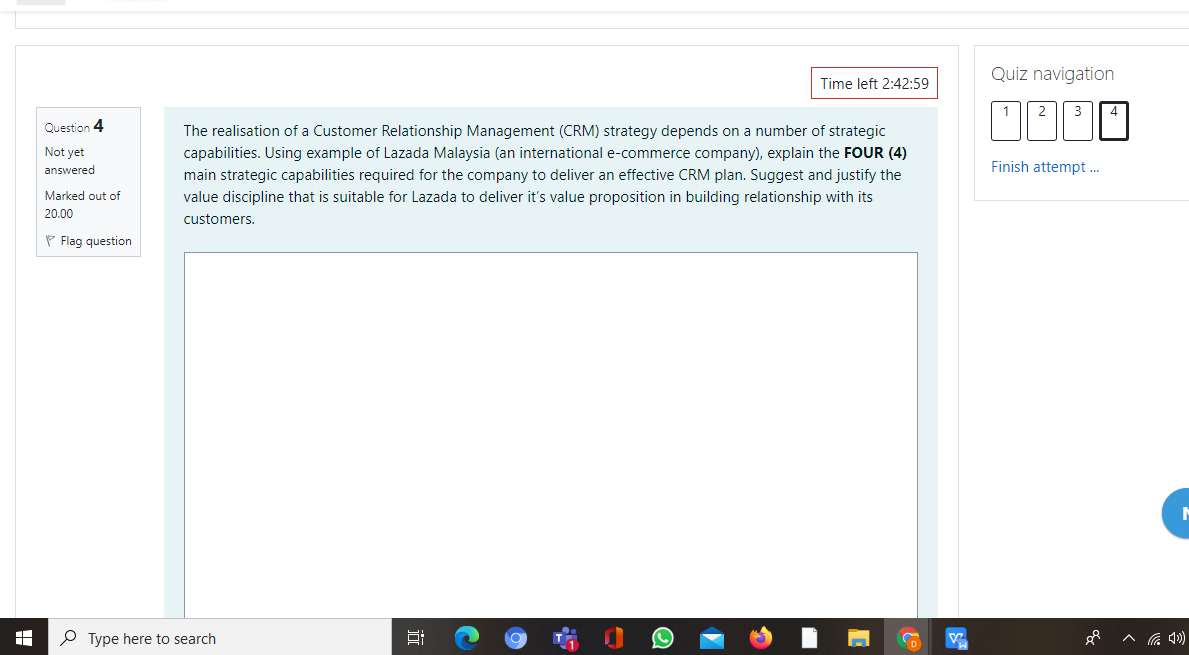Show hidden system tray icons
This screenshot has width=1189, height=655.
(x=1128, y=638)
